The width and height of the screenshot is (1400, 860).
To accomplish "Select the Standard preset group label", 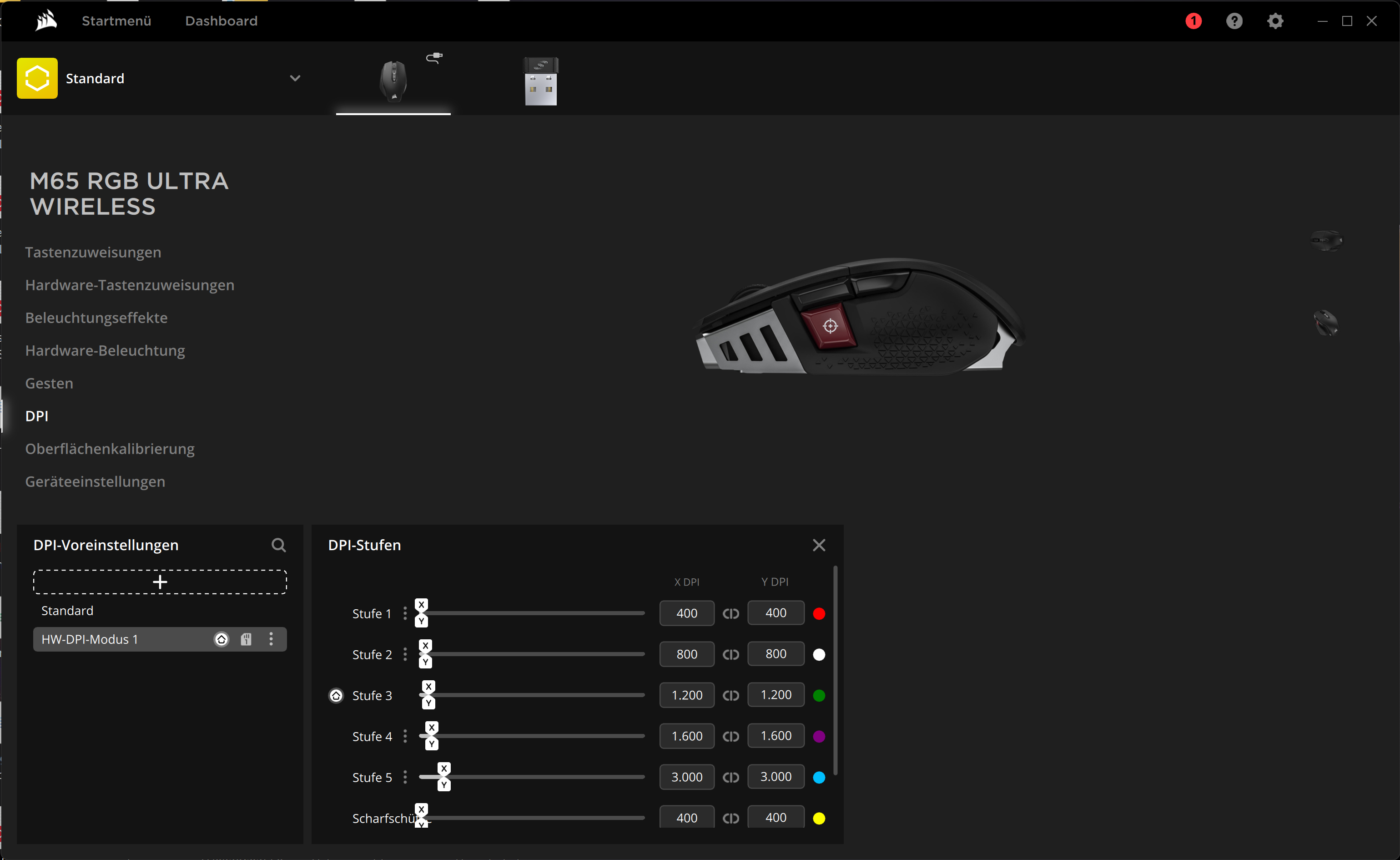I will (x=67, y=610).
